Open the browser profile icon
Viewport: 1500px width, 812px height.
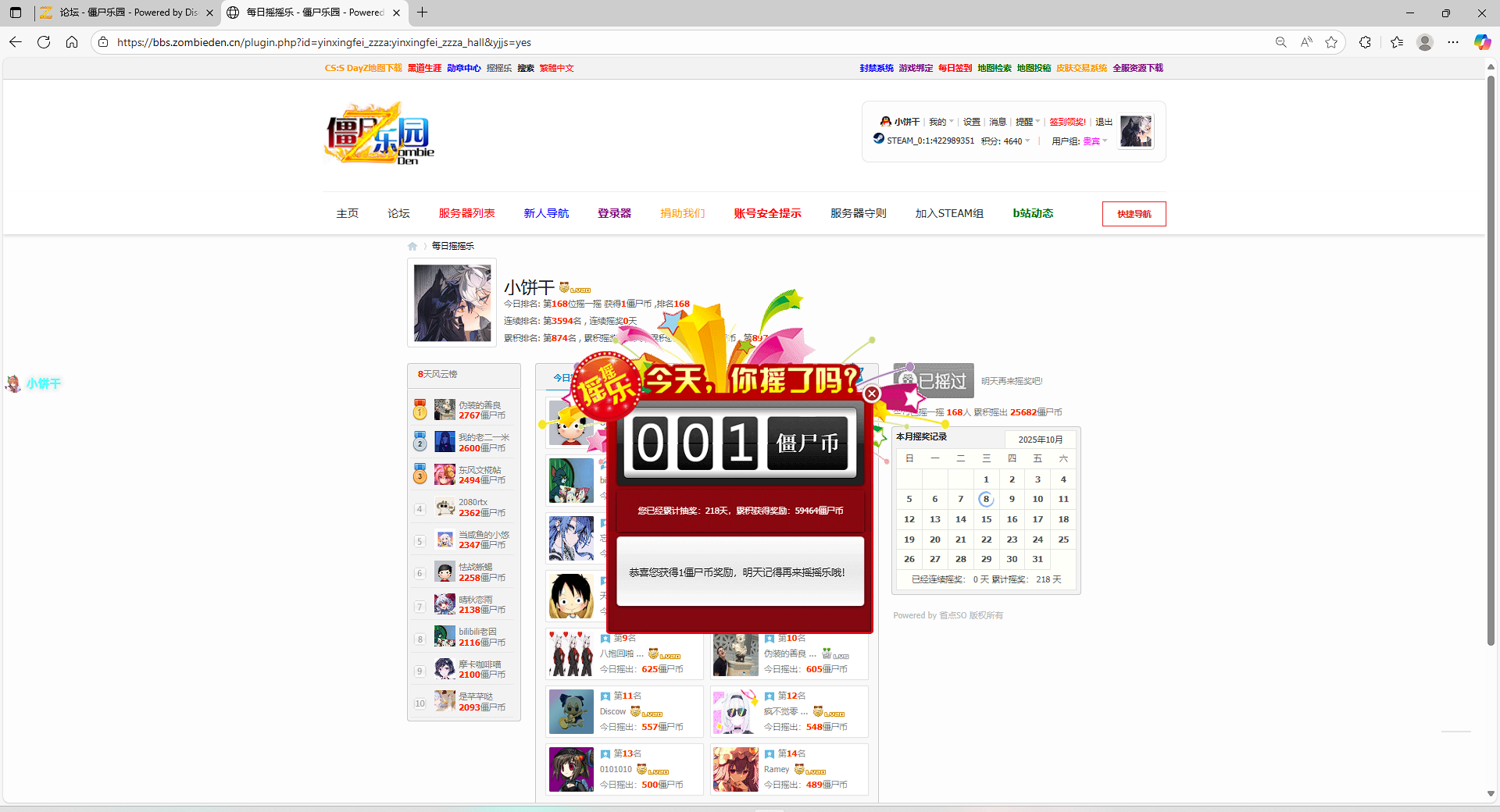click(x=1425, y=42)
